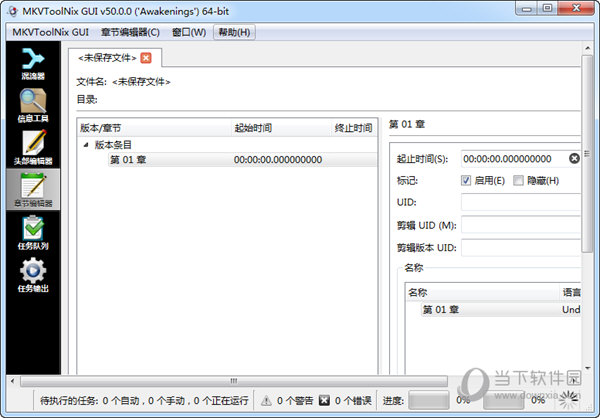
Task: Click the vertical scrollbar down arrow
Action: [587, 368]
